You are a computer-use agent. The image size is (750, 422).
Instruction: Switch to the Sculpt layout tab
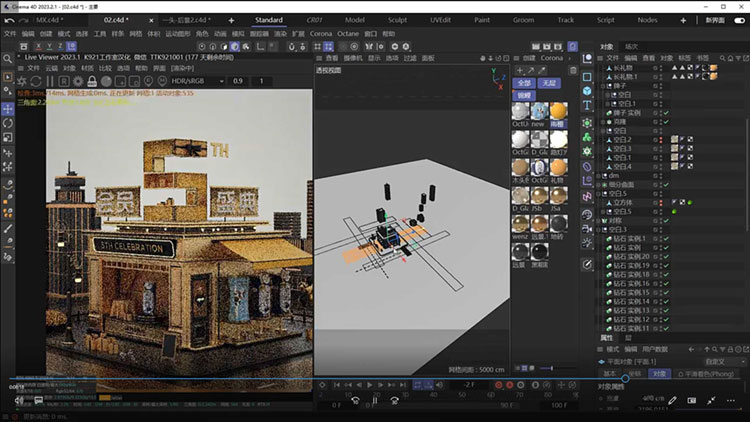[x=398, y=20]
